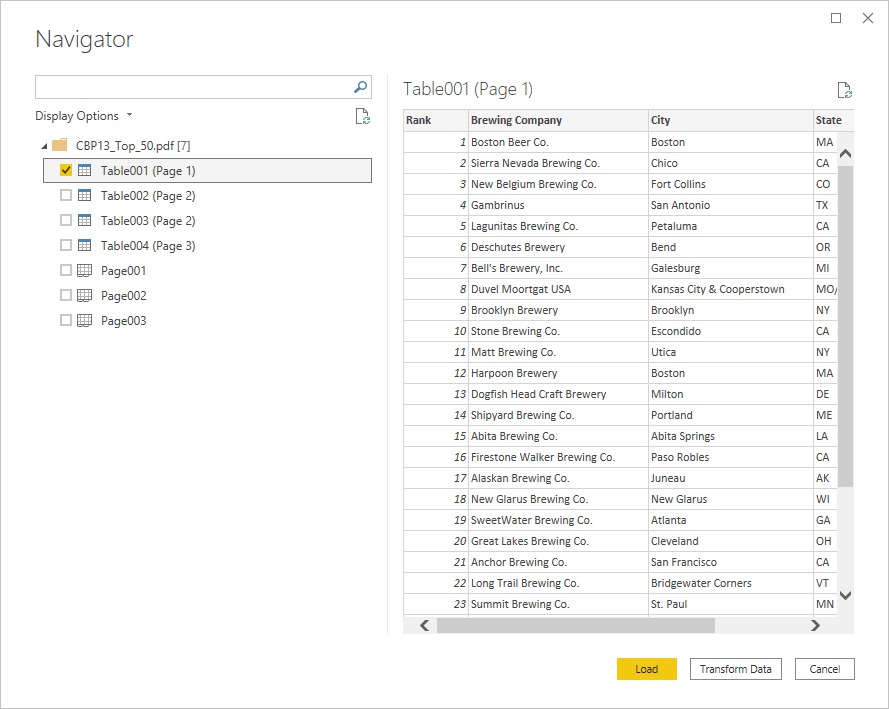Select the Table002 (Page 2) item

pyautogui.click(x=147, y=196)
